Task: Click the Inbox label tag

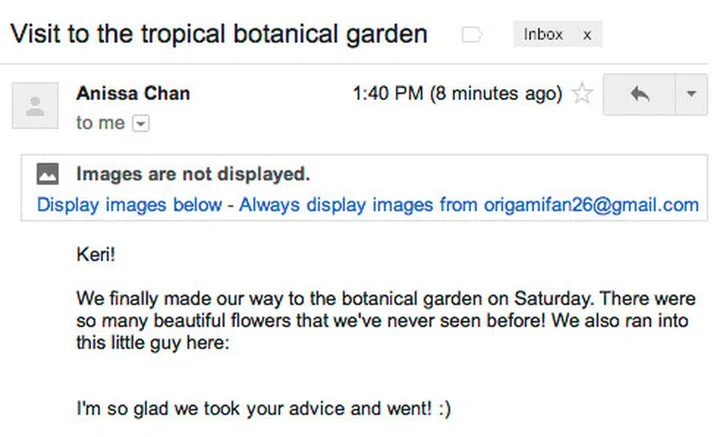Action: click(x=544, y=35)
